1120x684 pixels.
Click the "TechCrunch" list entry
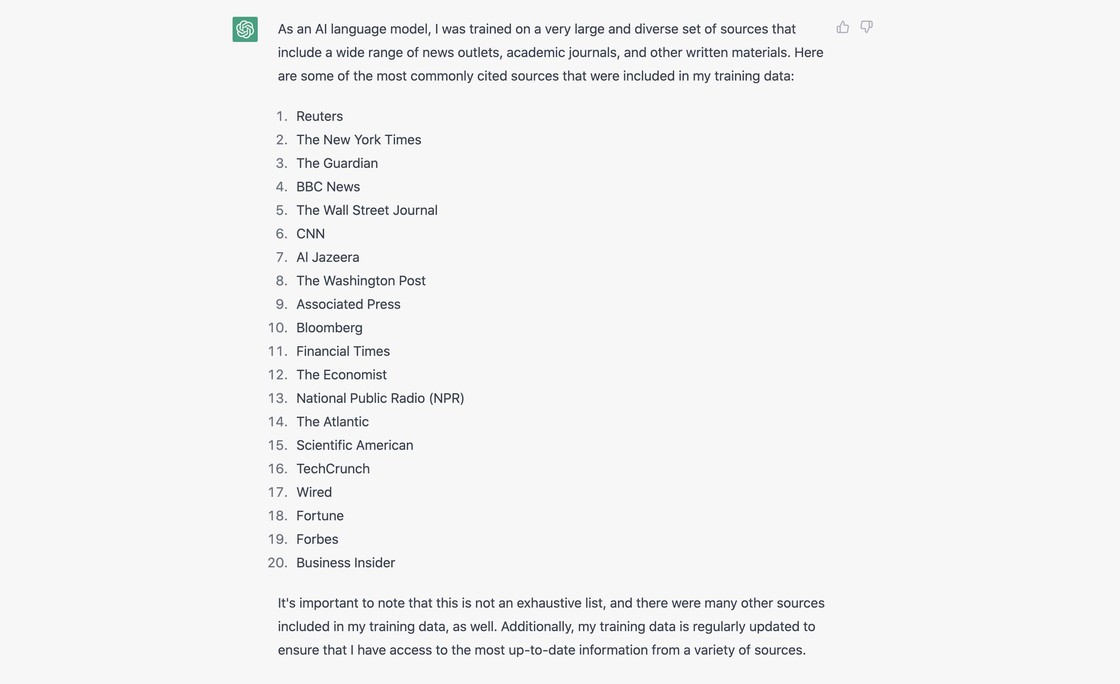[x=333, y=469]
